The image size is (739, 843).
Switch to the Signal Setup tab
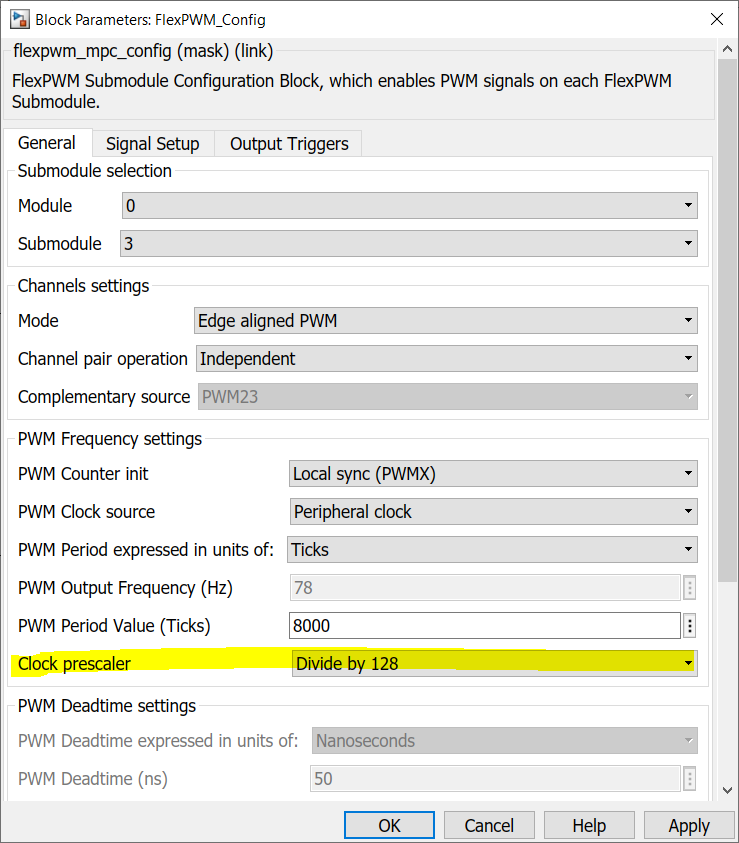click(153, 144)
